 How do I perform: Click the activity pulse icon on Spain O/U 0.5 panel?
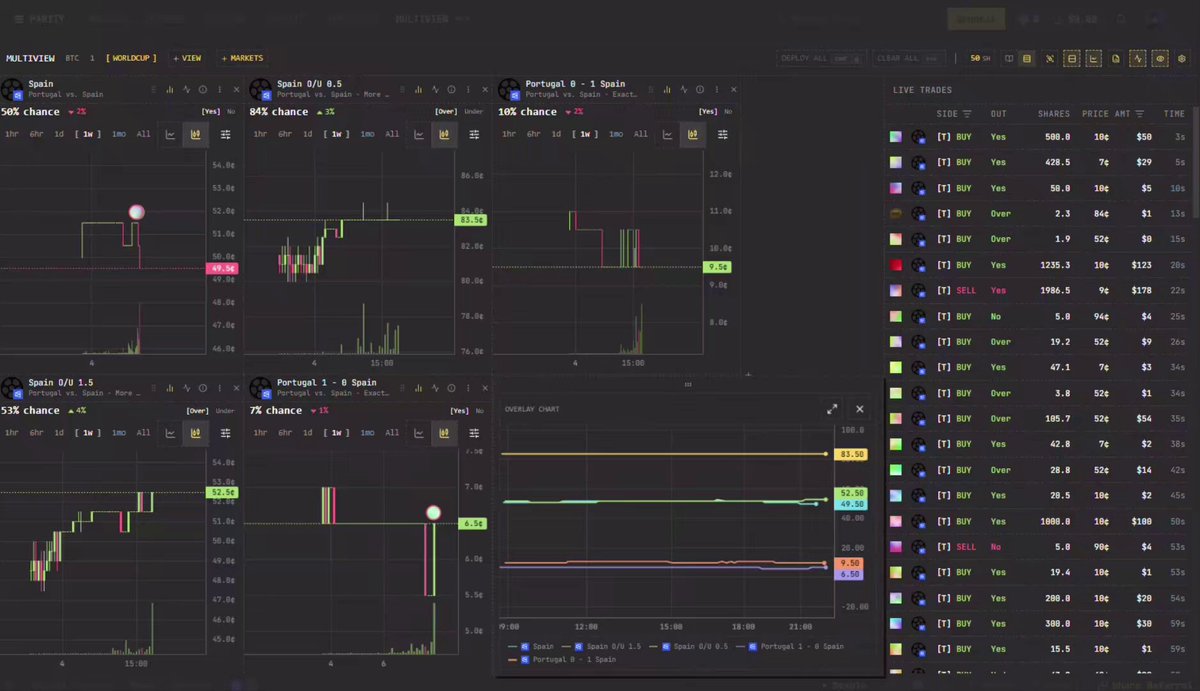point(435,90)
